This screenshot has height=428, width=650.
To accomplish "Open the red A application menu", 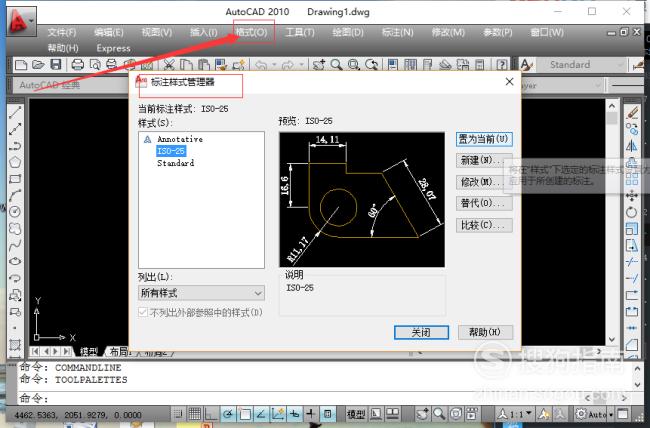I will (21, 21).
